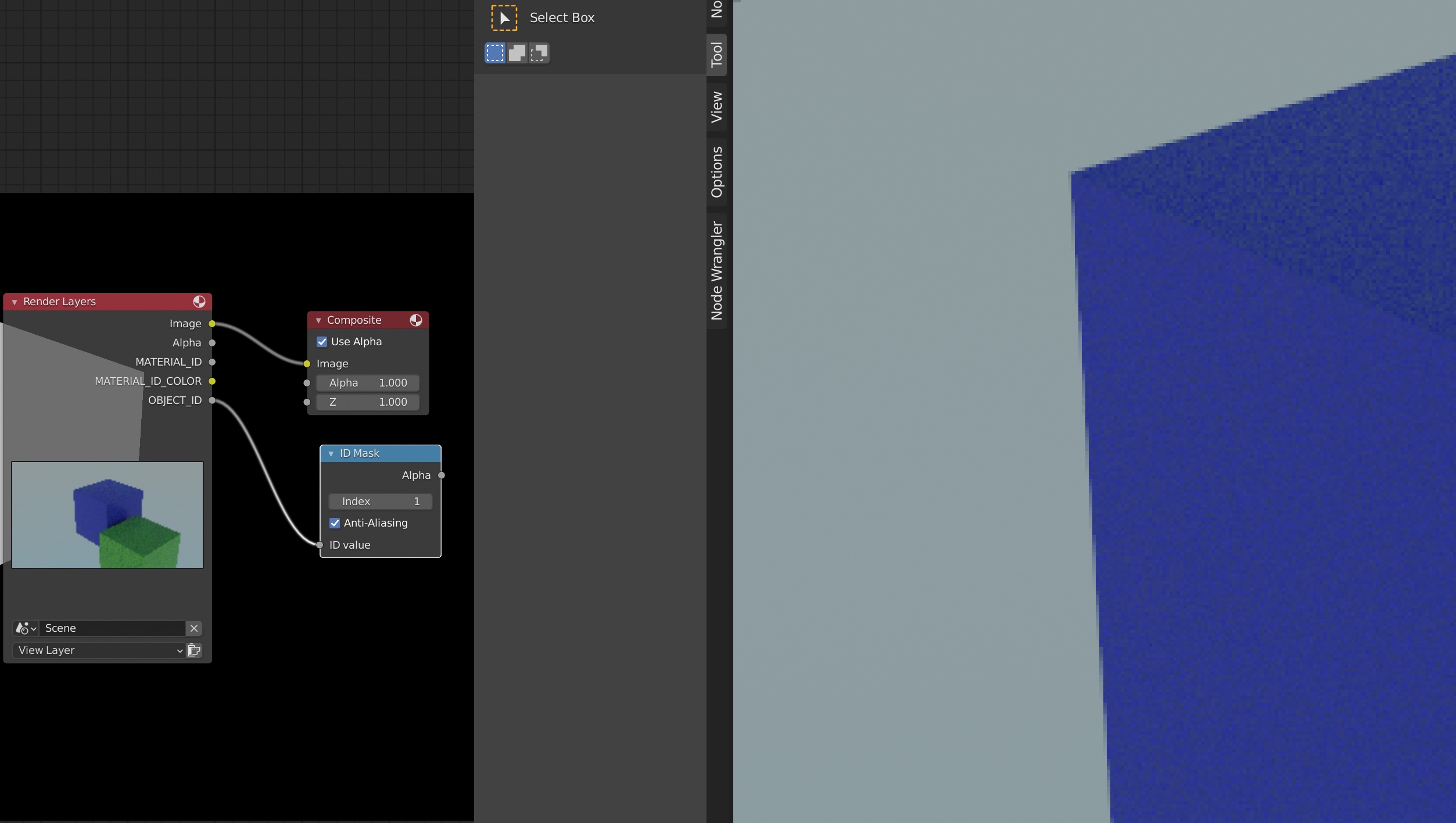Collapse the Composite node triangle
This screenshot has height=823, width=1456.
coord(318,320)
